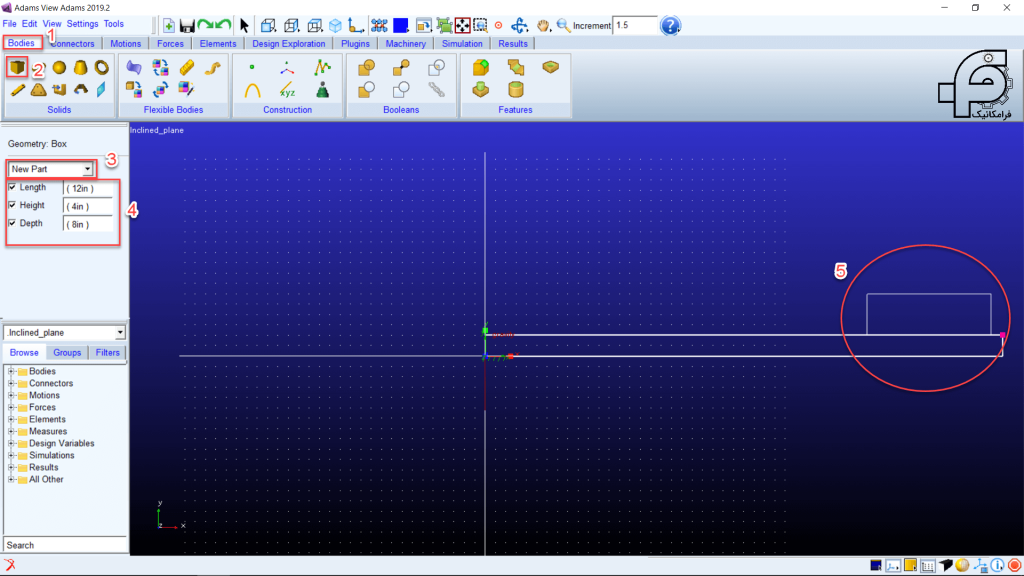Click the first Features icon with green fillet
Image resolution: width=1024 pixels, height=576 pixels.
481,67
